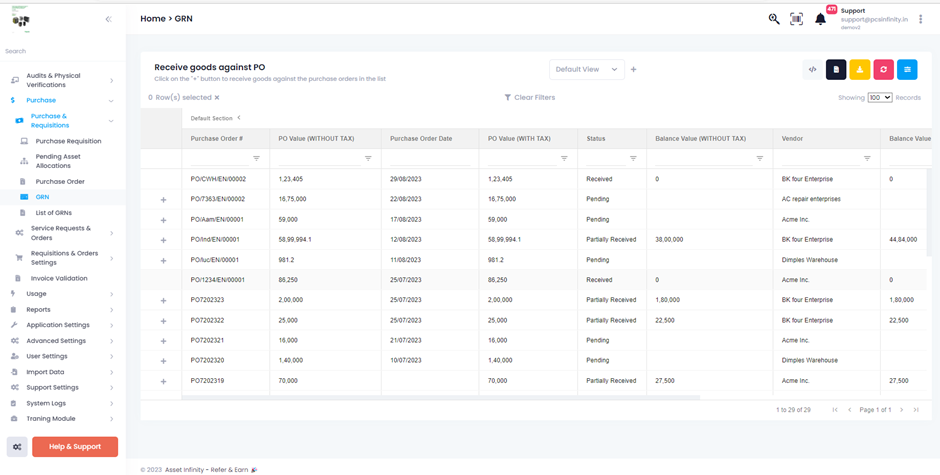Click vendor AC repair enterprises cell
The height and width of the screenshot is (475, 940).
827,199
